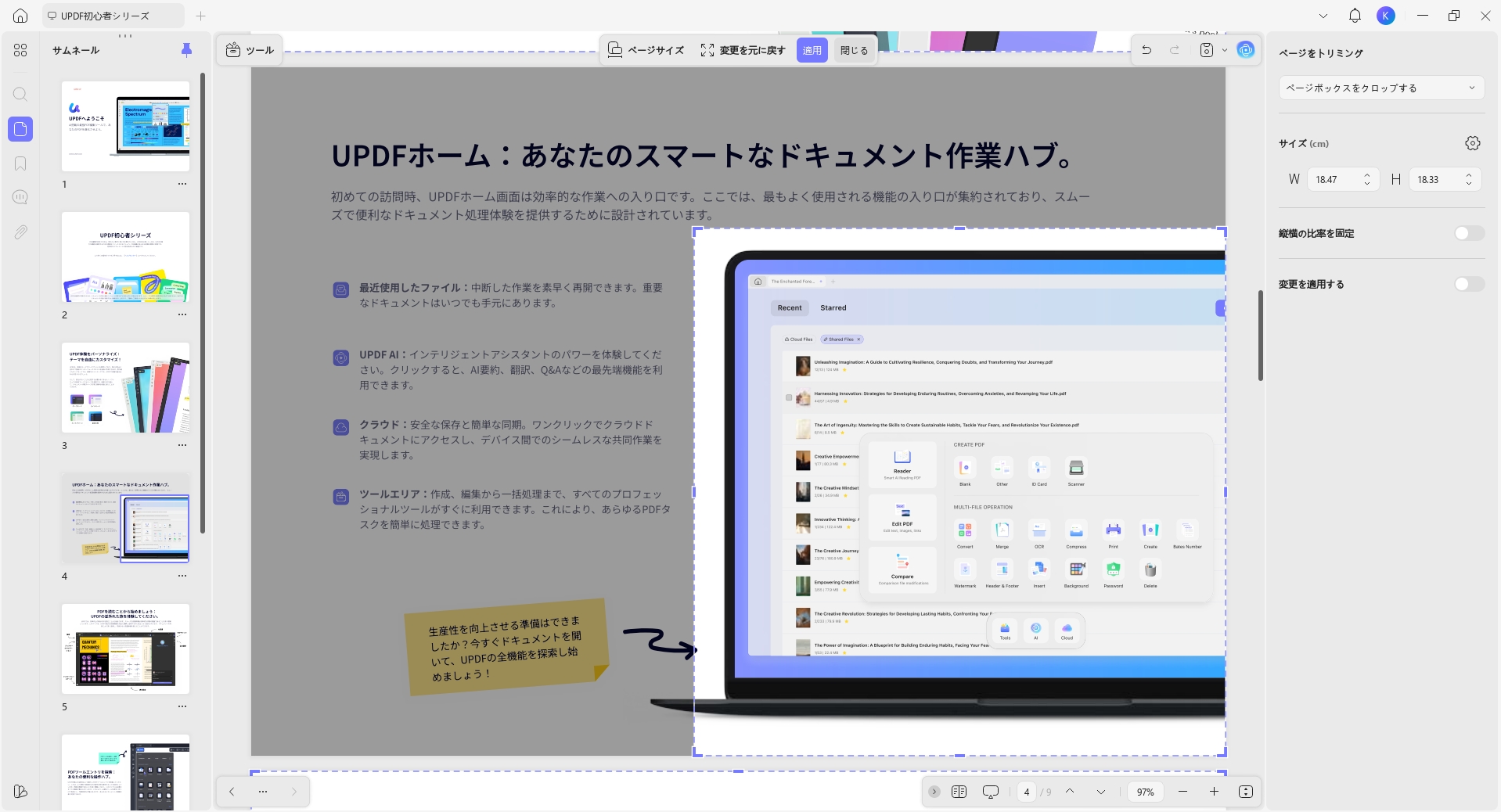Go to the next page
This screenshot has height=812, width=1501.
tap(1101, 792)
